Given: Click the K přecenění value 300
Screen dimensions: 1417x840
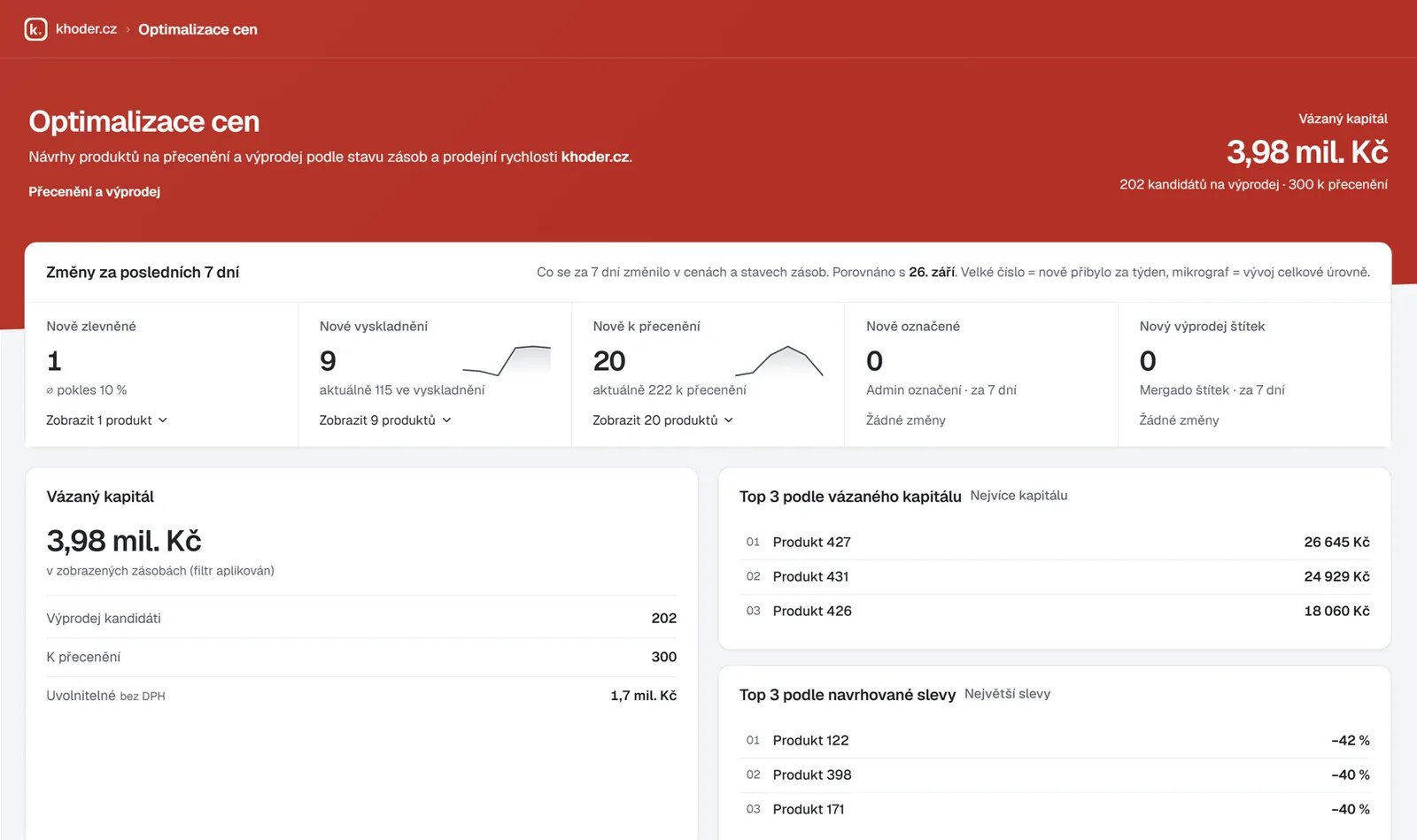Looking at the screenshot, I should point(663,657).
